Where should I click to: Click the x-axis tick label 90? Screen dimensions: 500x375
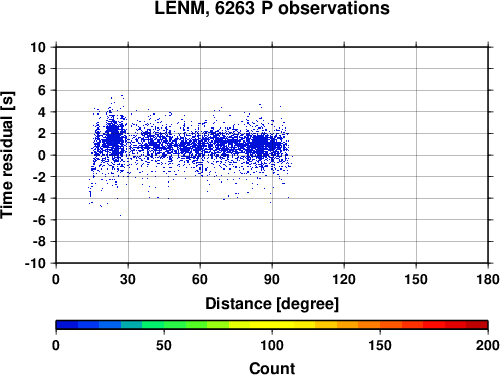click(272, 279)
